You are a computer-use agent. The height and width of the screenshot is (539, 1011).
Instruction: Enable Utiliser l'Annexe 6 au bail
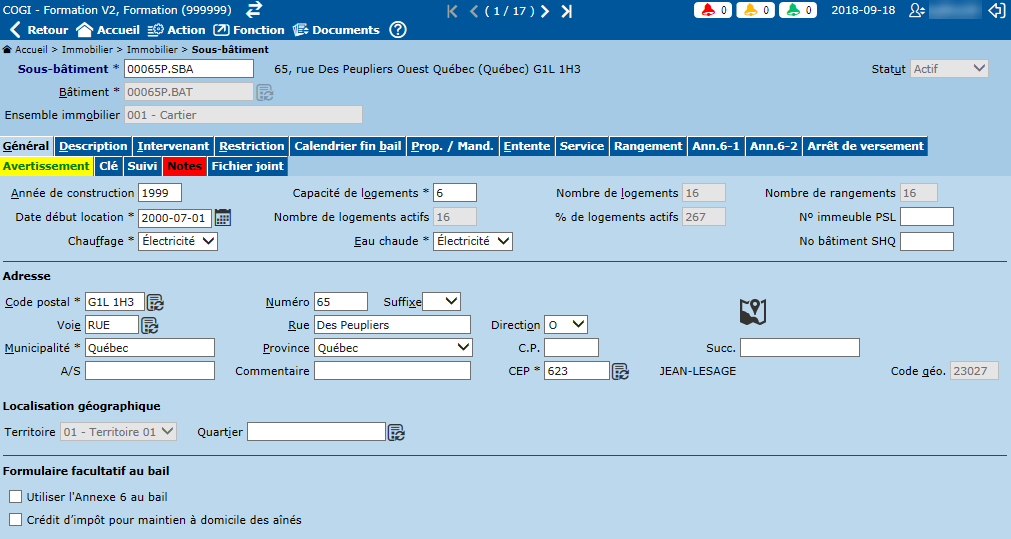tap(15, 497)
